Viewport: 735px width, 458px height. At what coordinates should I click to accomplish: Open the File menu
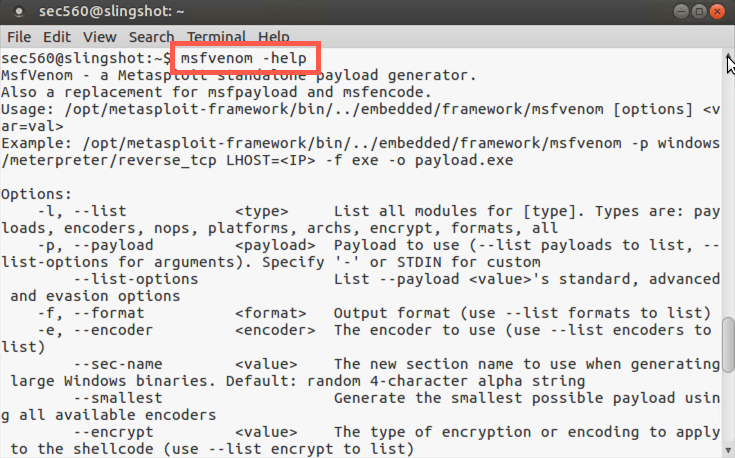coord(19,37)
